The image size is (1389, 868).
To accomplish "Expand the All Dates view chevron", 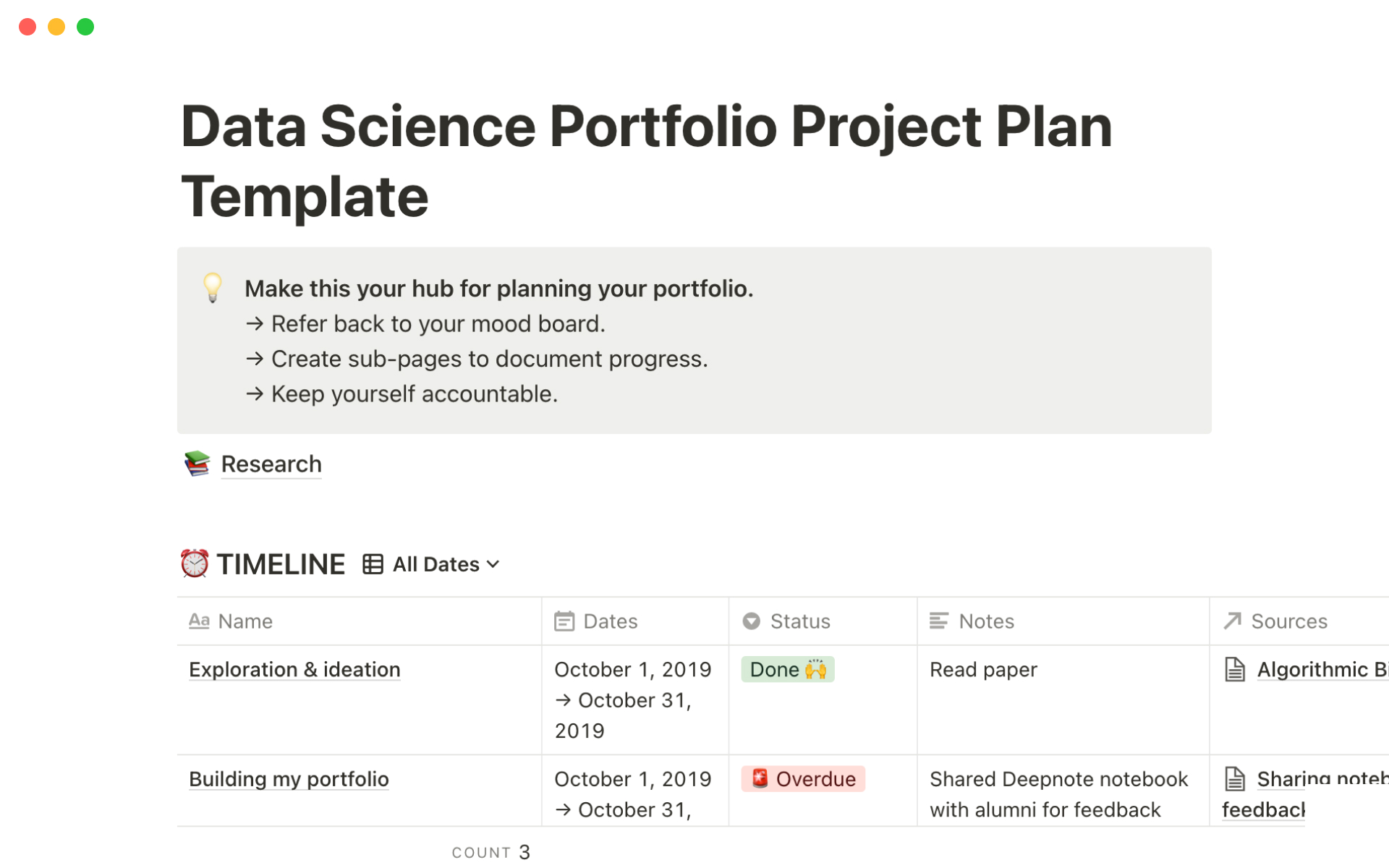I will [493, 564].
